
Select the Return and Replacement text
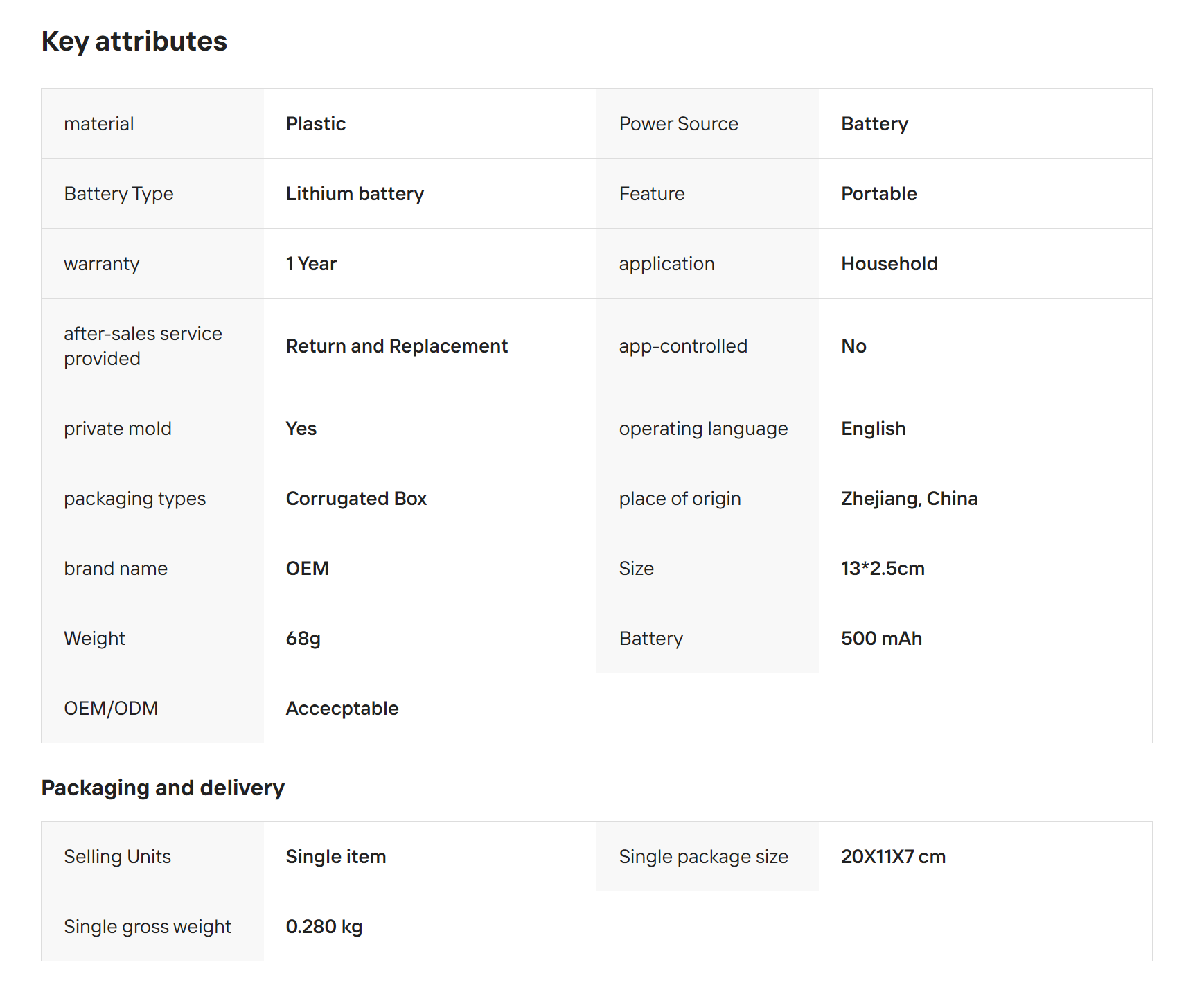[396, 346]
